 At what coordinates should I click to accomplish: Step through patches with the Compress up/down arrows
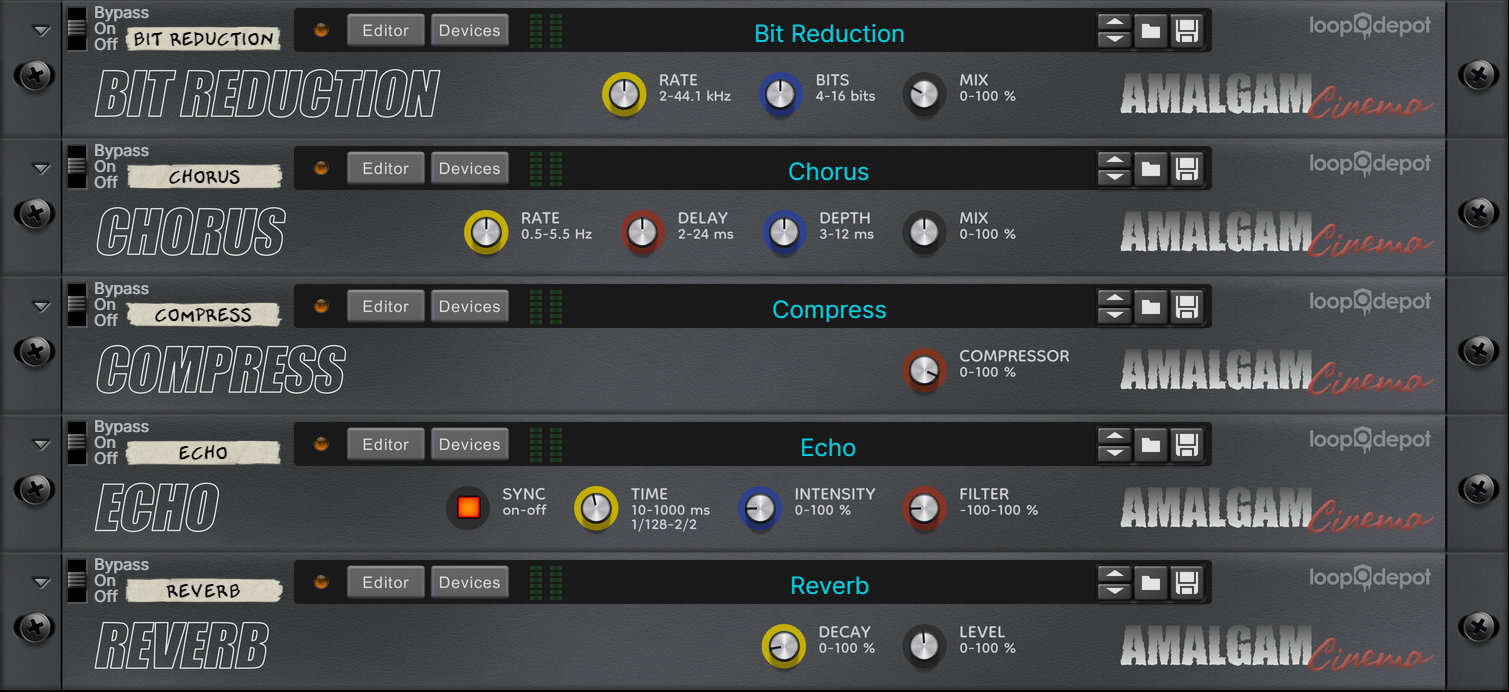point(1114,307)
